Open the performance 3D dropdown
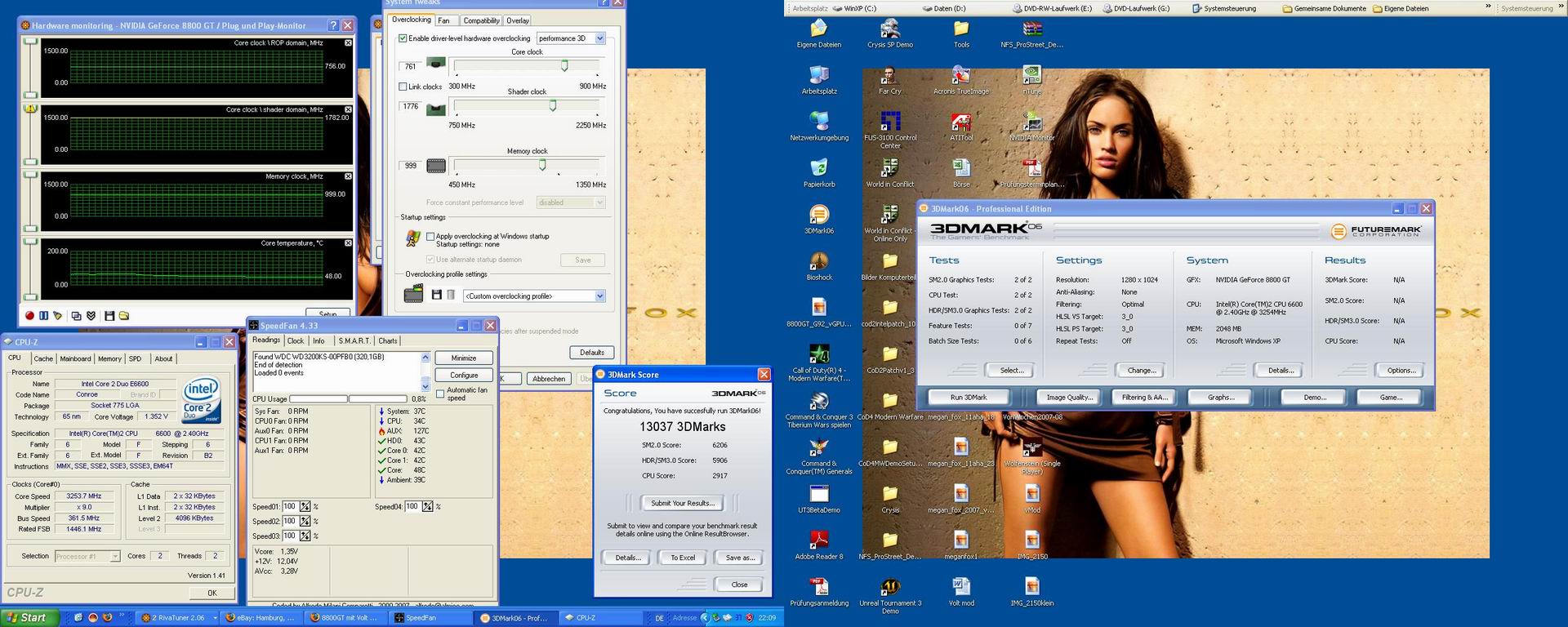The height and width of the screenshot is (627, 1568). 600,38
